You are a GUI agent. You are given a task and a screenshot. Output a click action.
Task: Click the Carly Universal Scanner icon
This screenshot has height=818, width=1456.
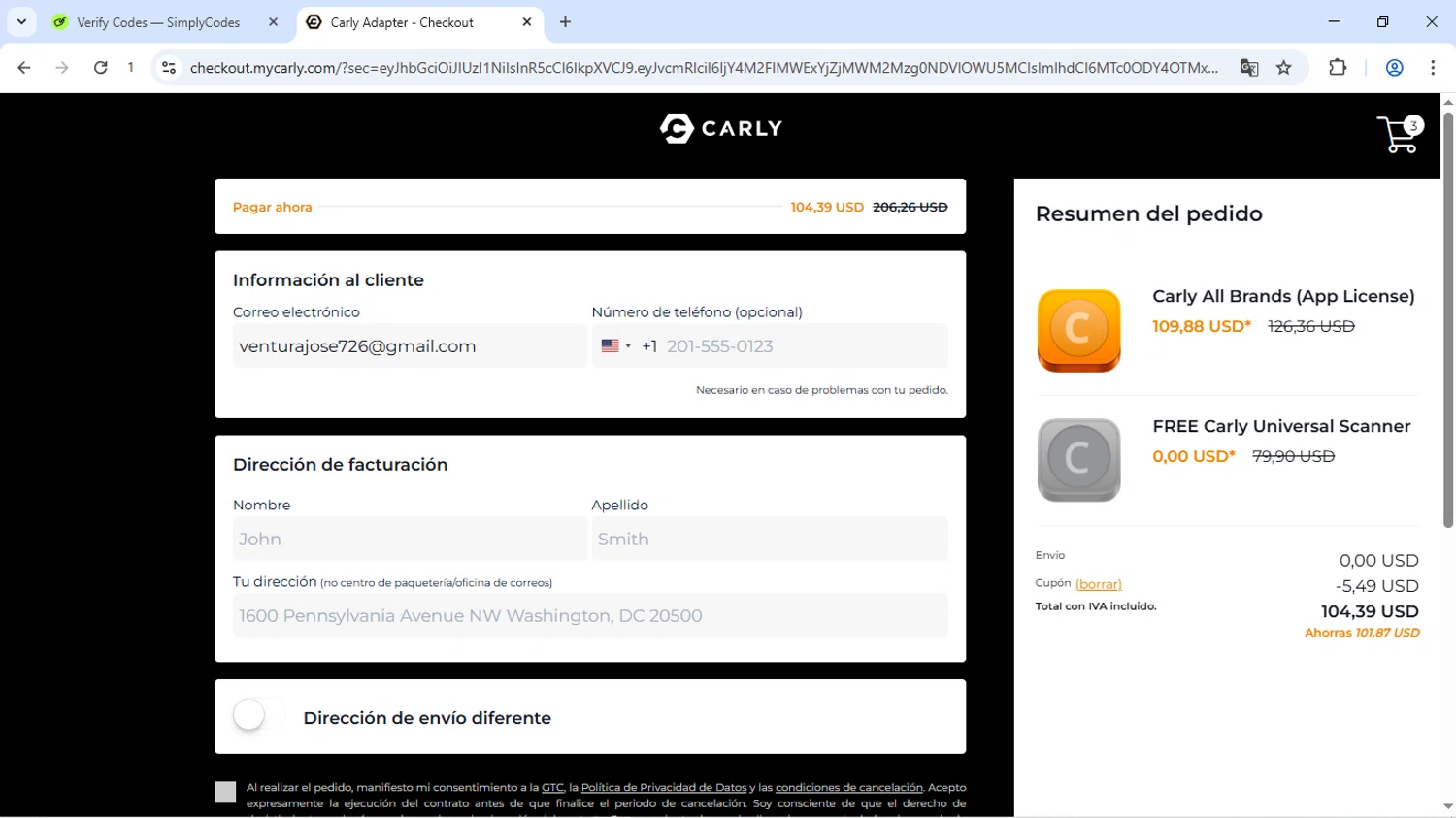pyautogui.click(x=1078, y=460)
